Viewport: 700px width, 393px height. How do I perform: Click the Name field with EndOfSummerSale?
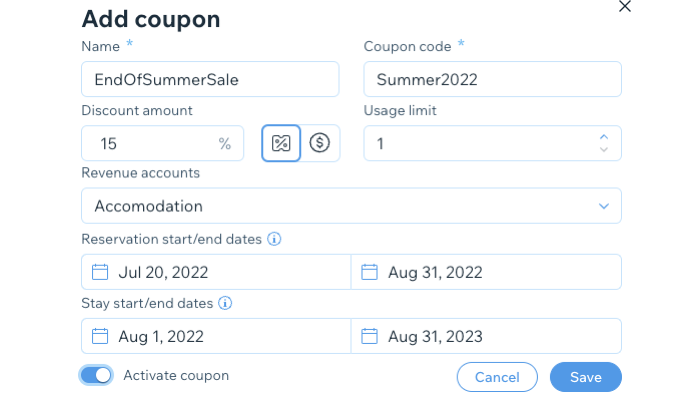coord(210,79)
